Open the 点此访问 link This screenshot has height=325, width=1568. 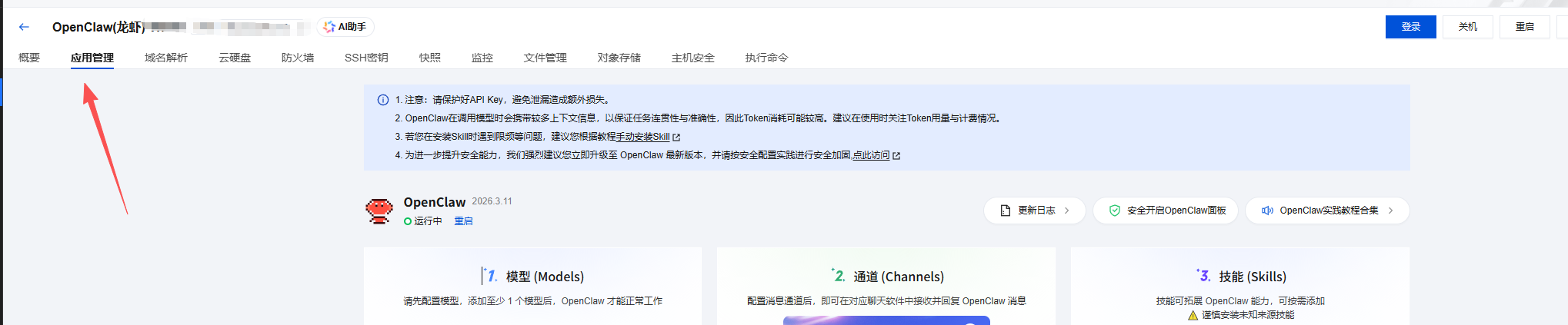(871, 155)
